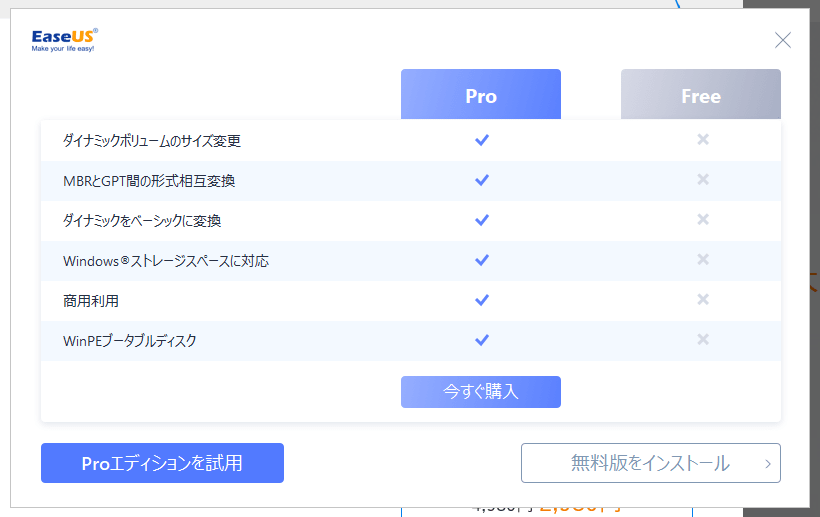Click Pro checkmark for 商用利用
820x517 pixels.
482,300
